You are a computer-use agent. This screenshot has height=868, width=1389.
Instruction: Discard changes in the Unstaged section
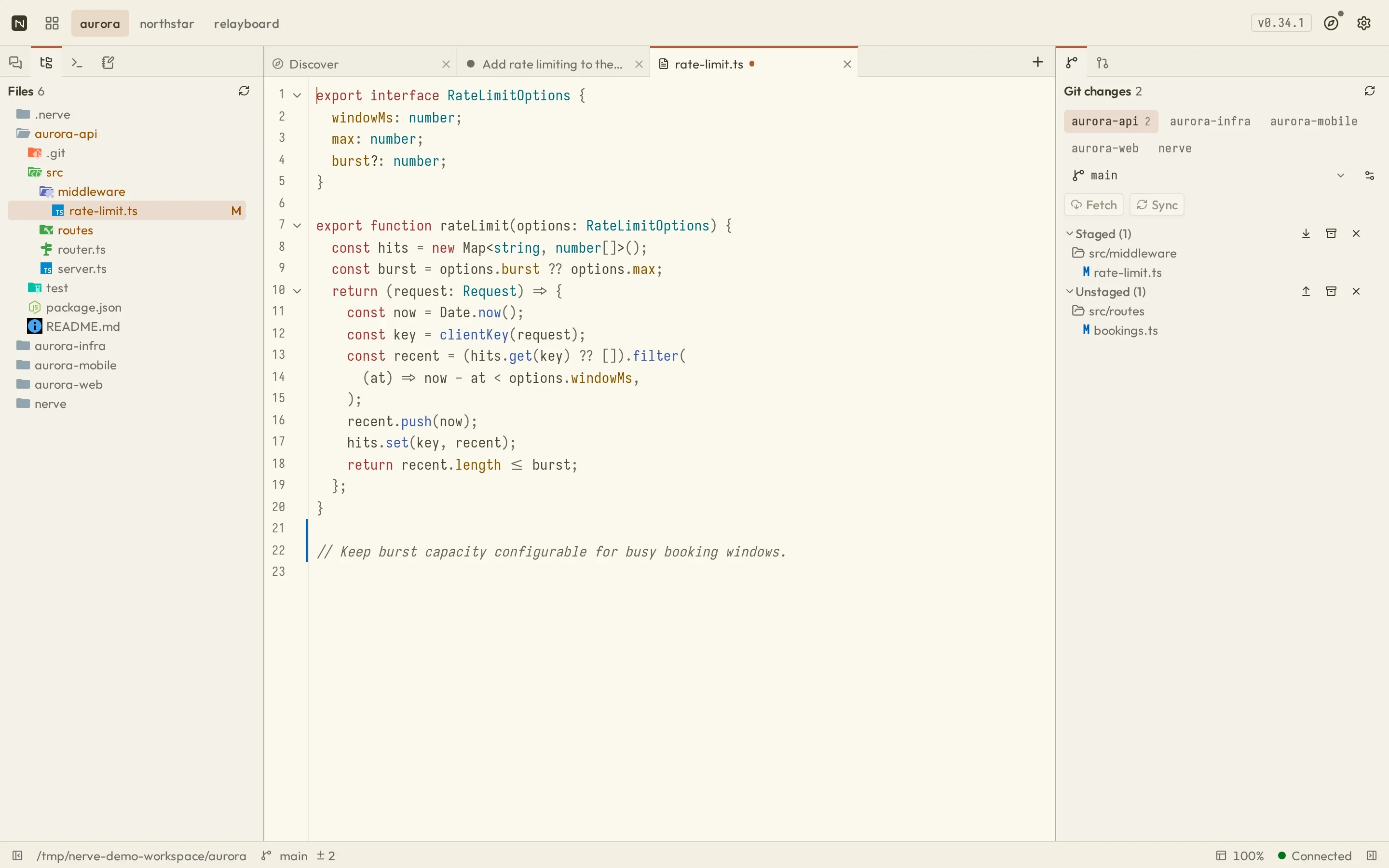pos(1356,292)
